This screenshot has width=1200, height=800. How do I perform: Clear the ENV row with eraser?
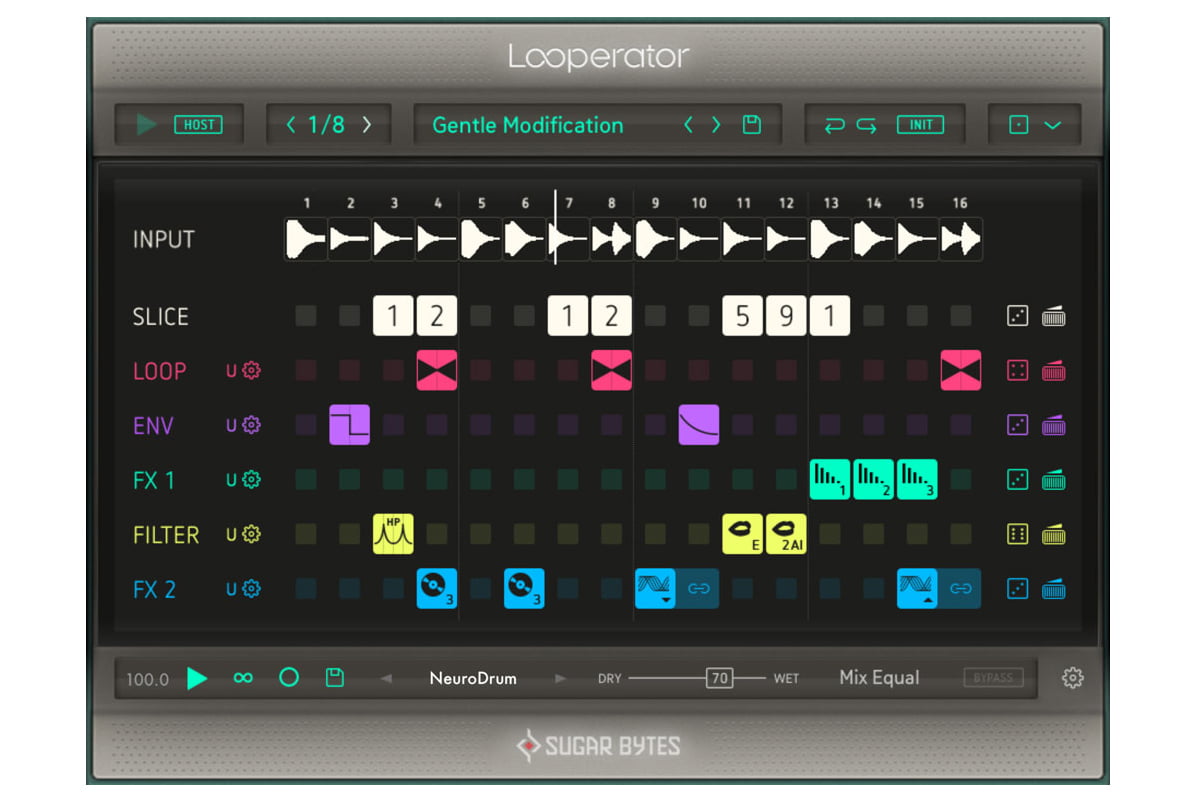pyautogui.click(x=1053, y=425)
